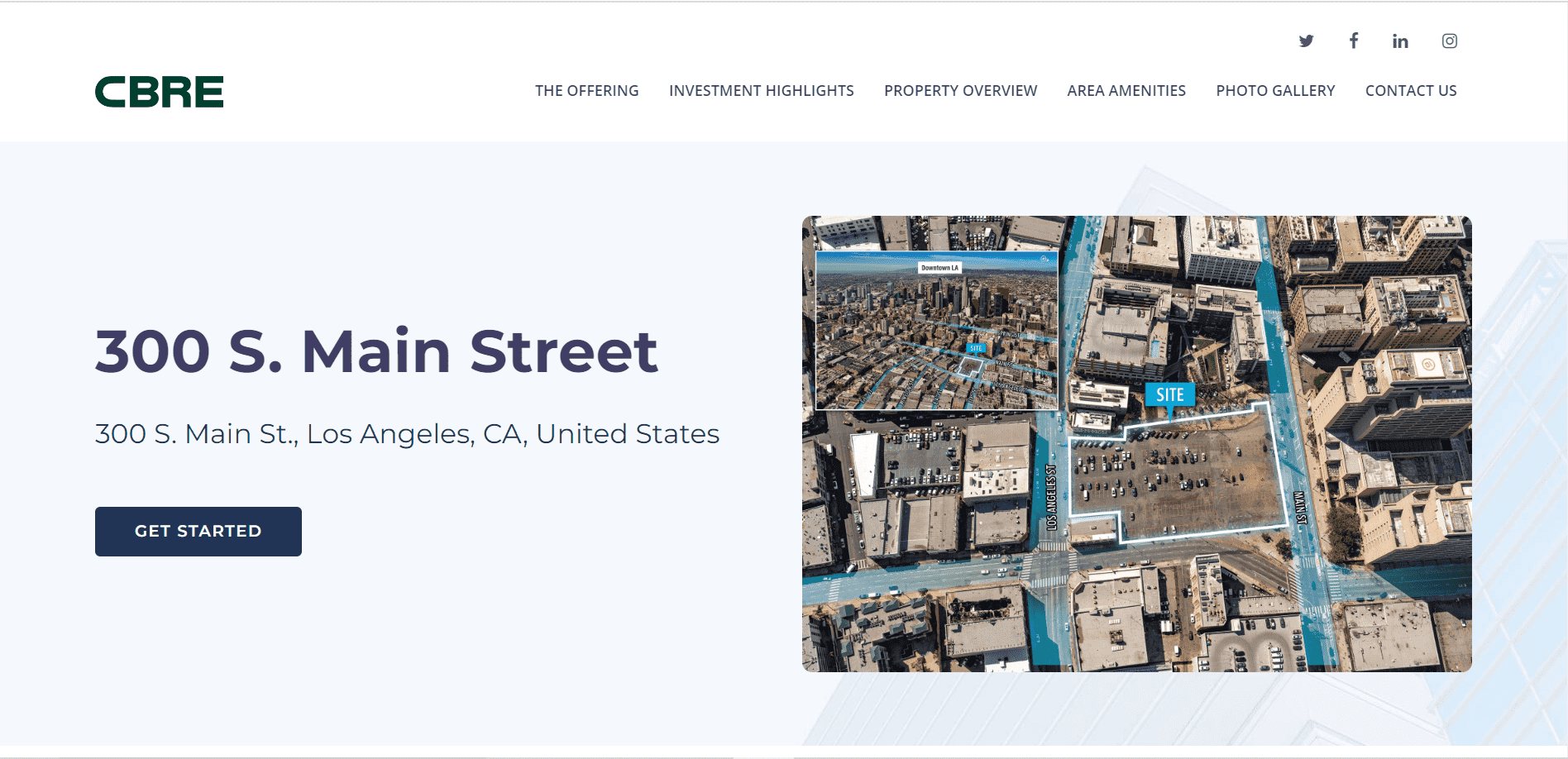Click the Get Started button
1568x759 pixels.
click(198, 532)
